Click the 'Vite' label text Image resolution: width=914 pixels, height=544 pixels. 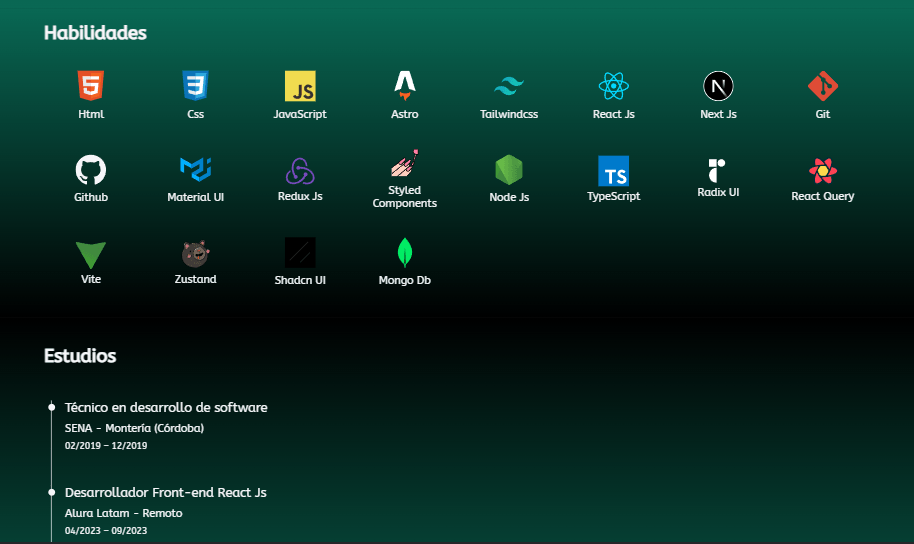(91, 279)
